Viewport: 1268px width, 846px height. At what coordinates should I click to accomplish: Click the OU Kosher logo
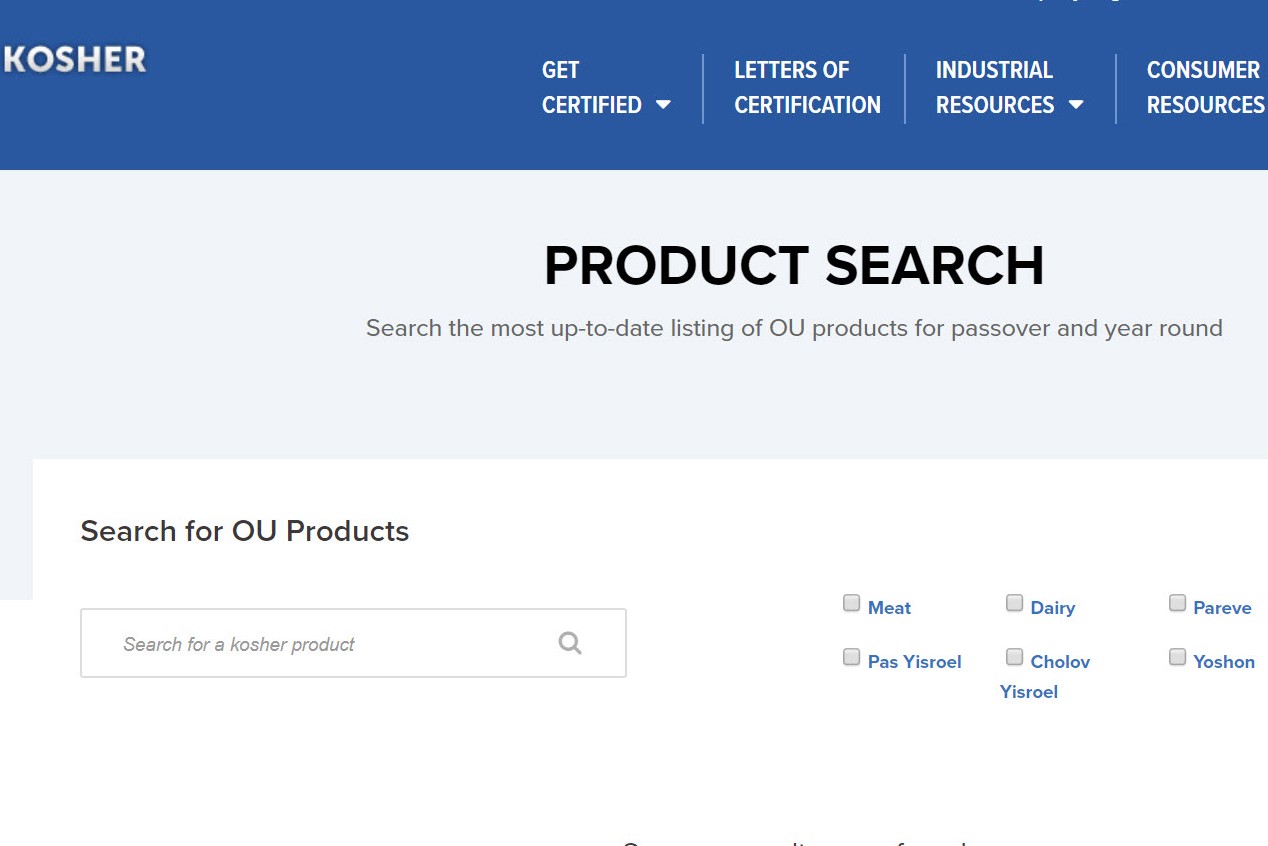click(x=74, y=60)
